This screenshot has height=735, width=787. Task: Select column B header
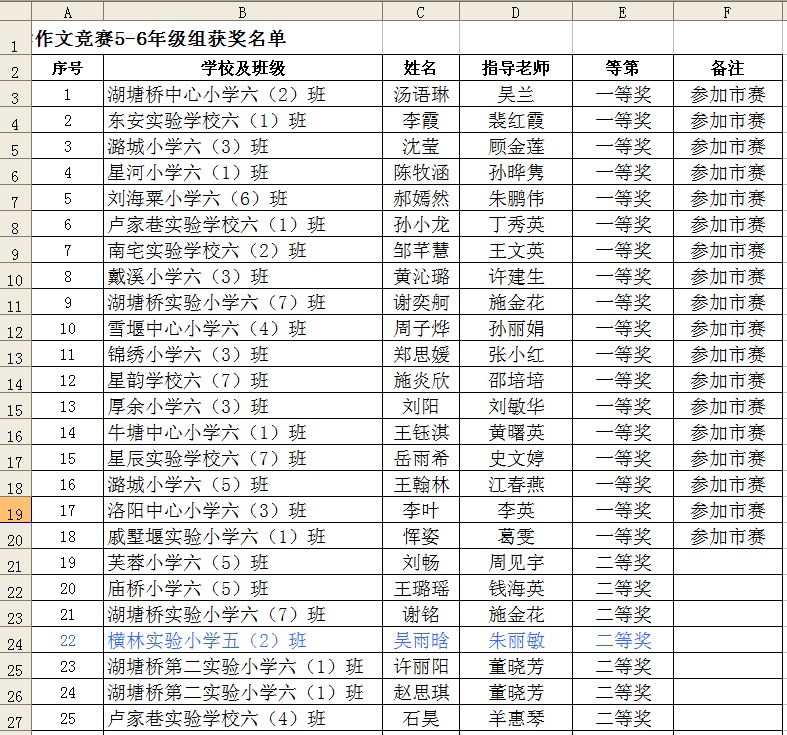pyautogui.click(x=243, y=12)
